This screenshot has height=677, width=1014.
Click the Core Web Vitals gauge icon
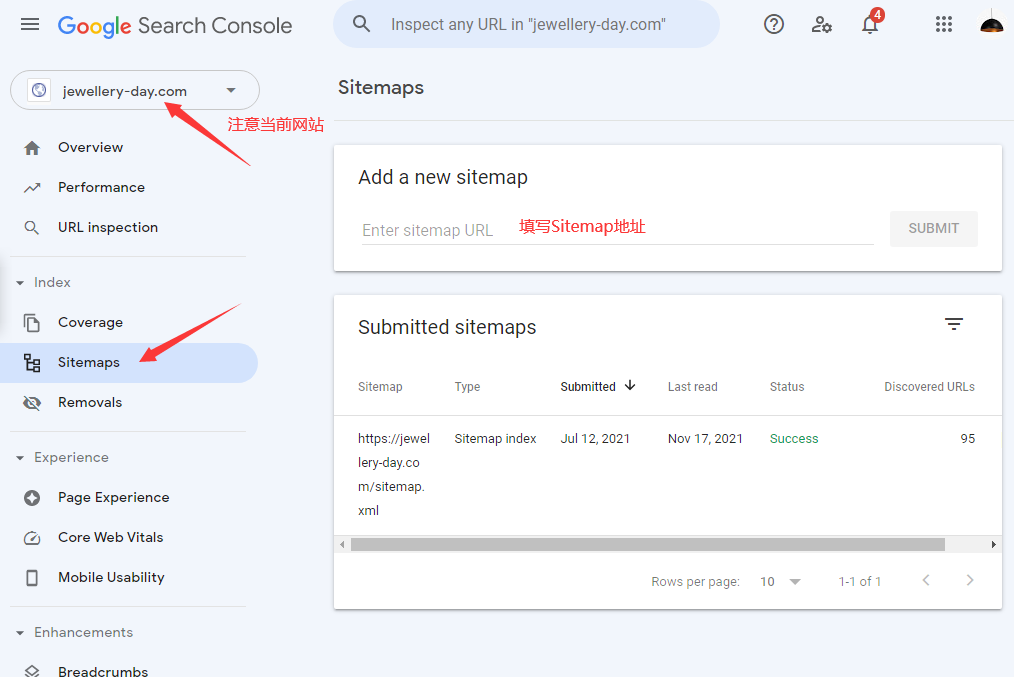[x=32, y=538]
